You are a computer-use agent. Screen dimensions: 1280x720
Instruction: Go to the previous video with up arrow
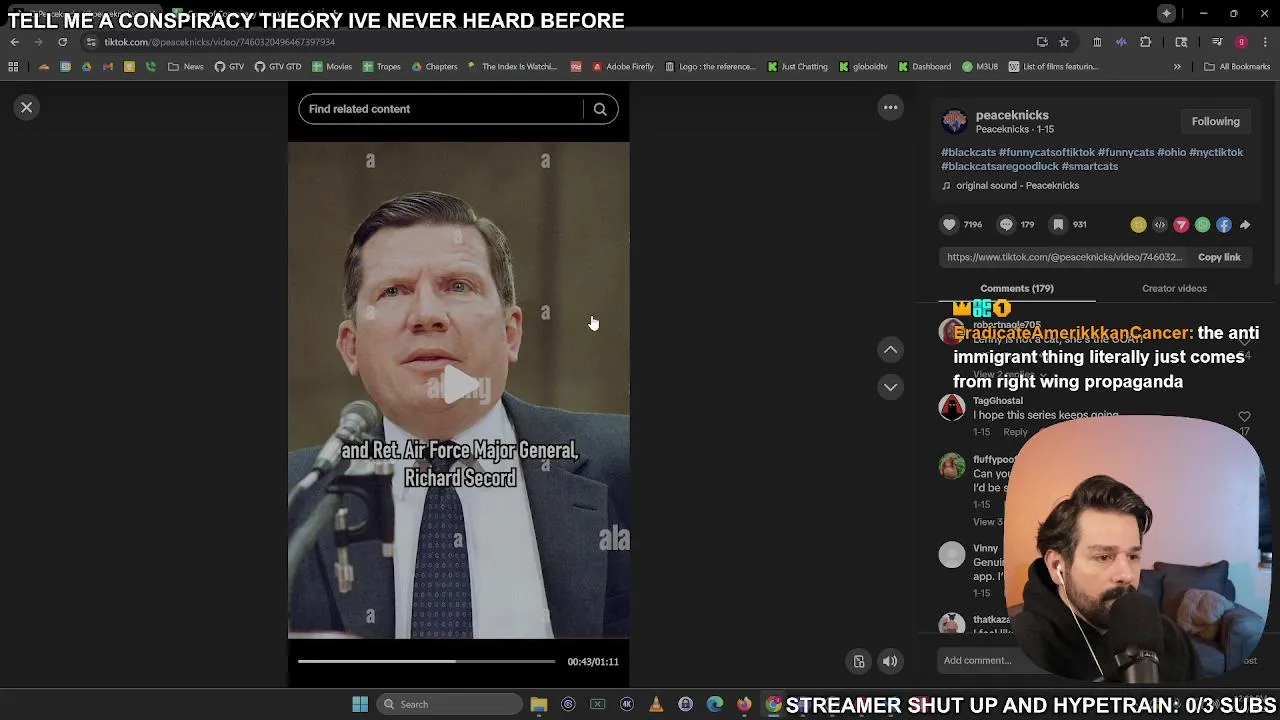890,350
